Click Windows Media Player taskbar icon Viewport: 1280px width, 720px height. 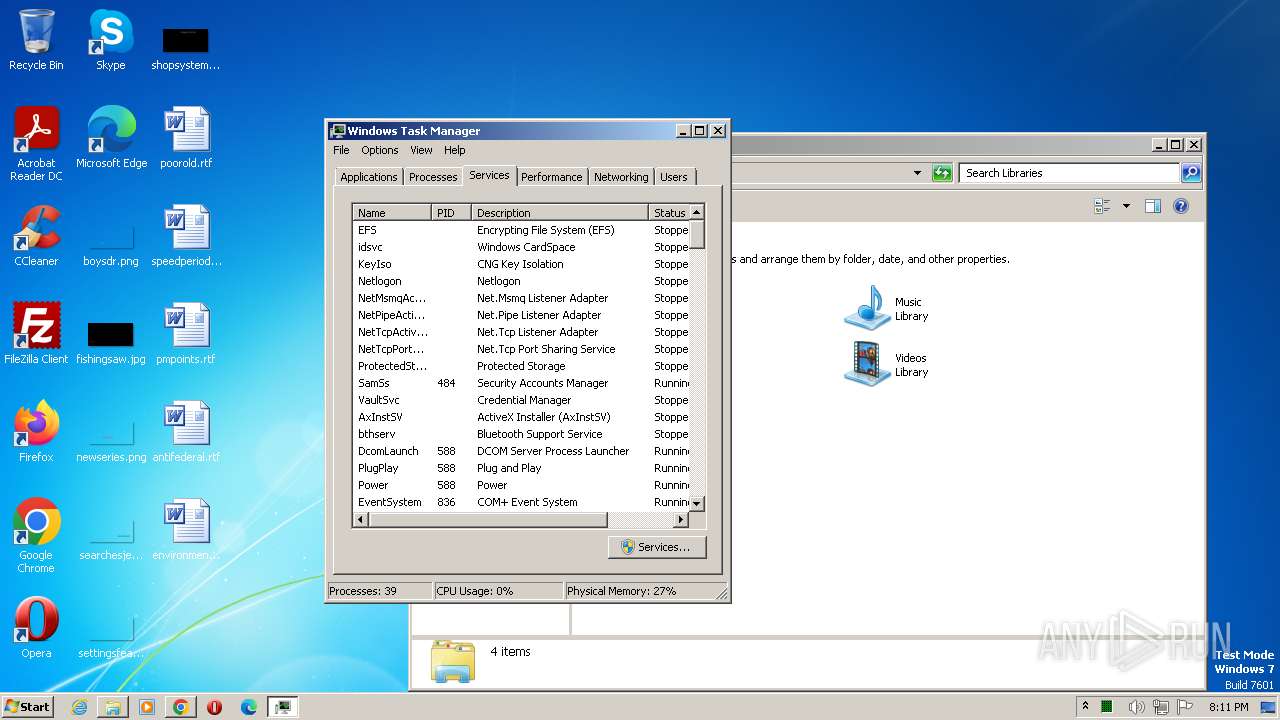coord(147,707)
